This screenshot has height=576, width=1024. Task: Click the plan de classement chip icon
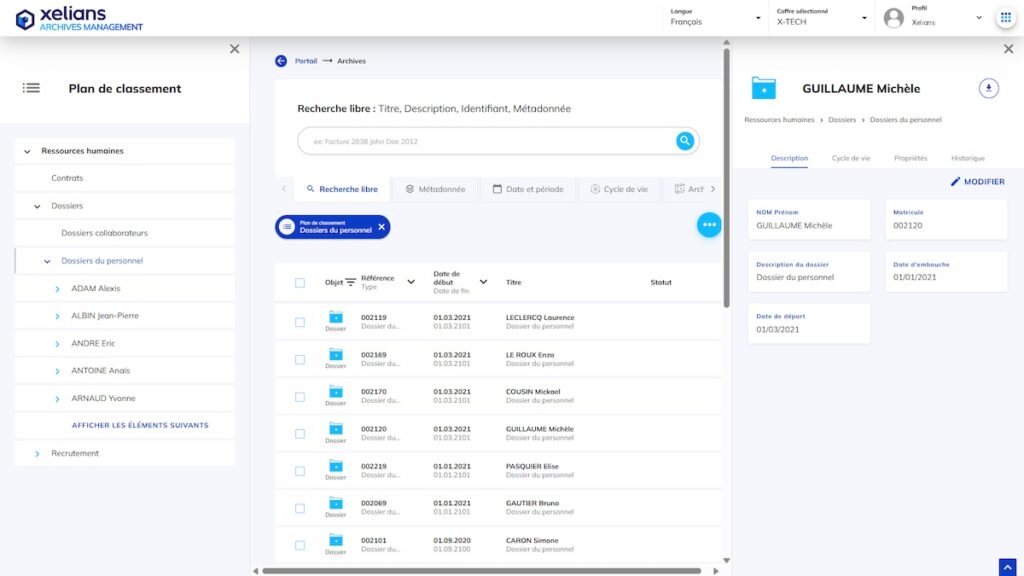tap(287, 227)
